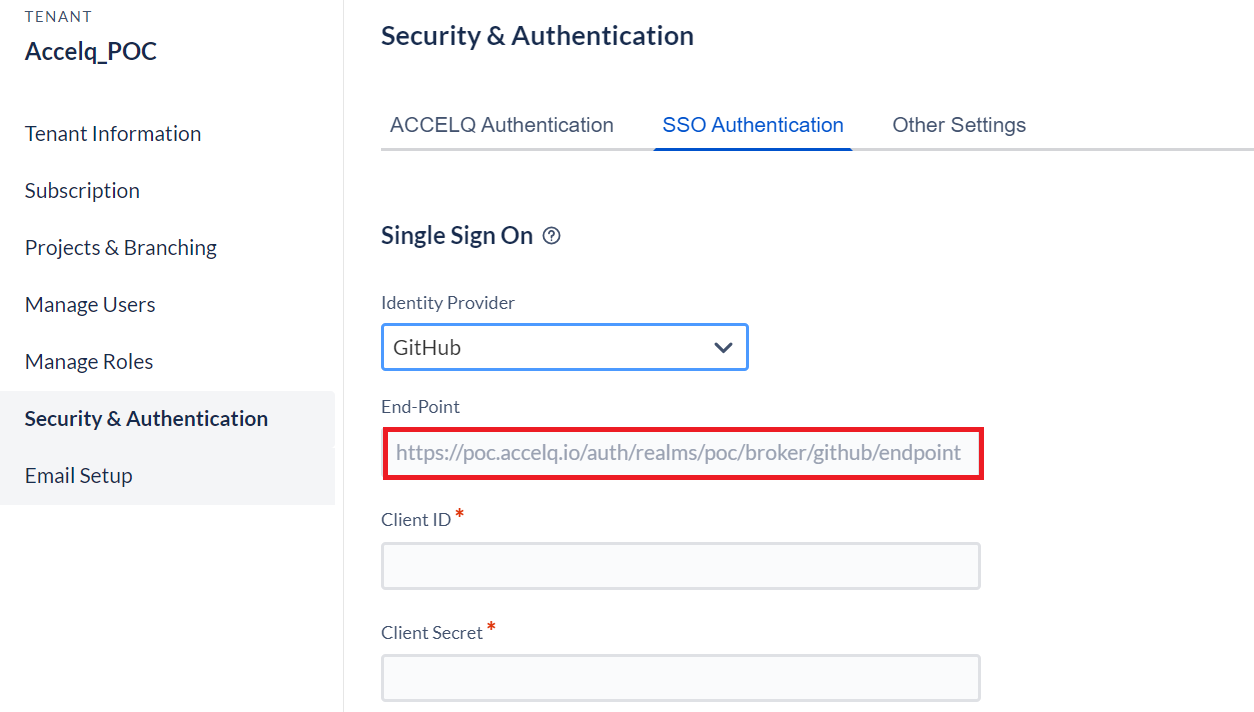The width and height of the screenshot is (1254, 712).
Task: Open the Subscription sidebar page
Action: pyautogui.click(x=82, y=191)
